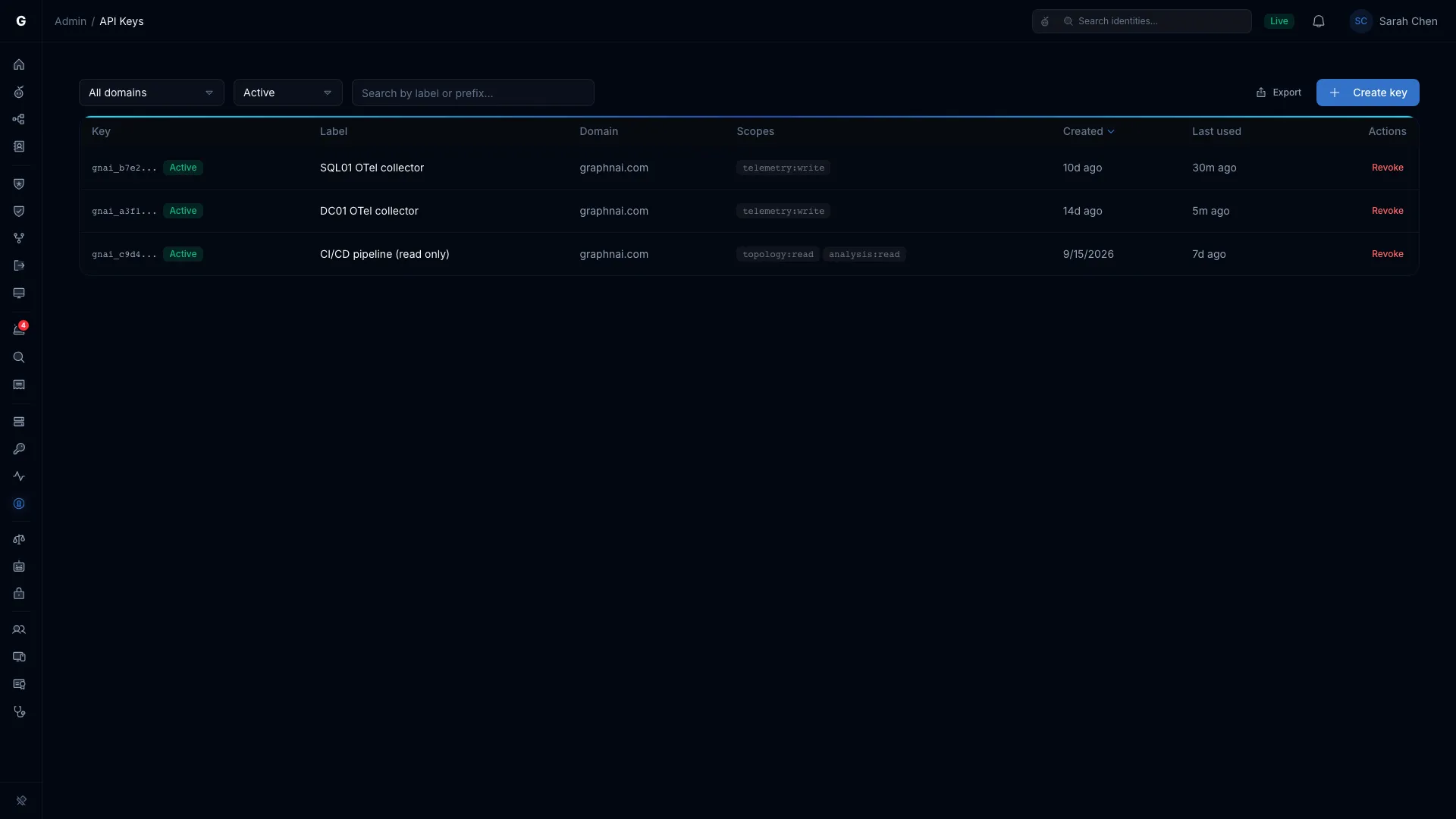Open the stethoscope health sidebar icon
The height and width of the screenshot is (819, 1456).
tap(19, 711)
